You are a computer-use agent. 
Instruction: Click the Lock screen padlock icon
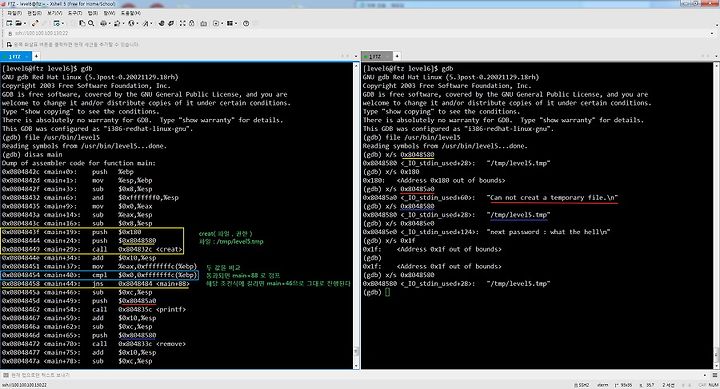pos(191,23)
